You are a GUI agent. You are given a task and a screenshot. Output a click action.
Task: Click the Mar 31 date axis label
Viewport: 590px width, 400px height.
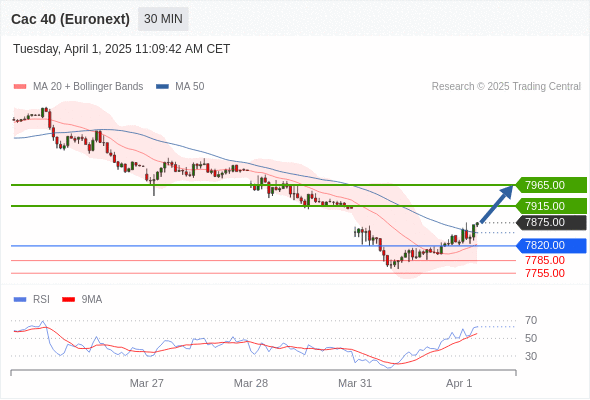[x=355, y=383]
